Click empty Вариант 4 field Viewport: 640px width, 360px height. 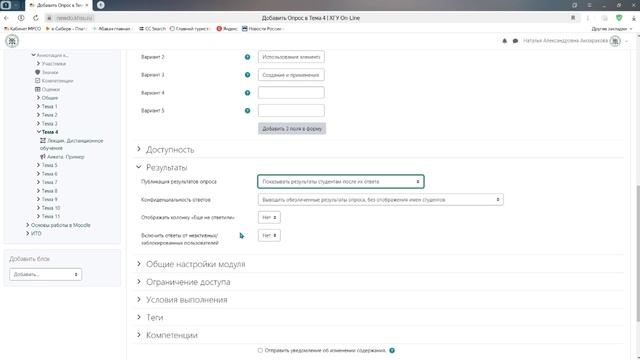click(x=291, y=93)
